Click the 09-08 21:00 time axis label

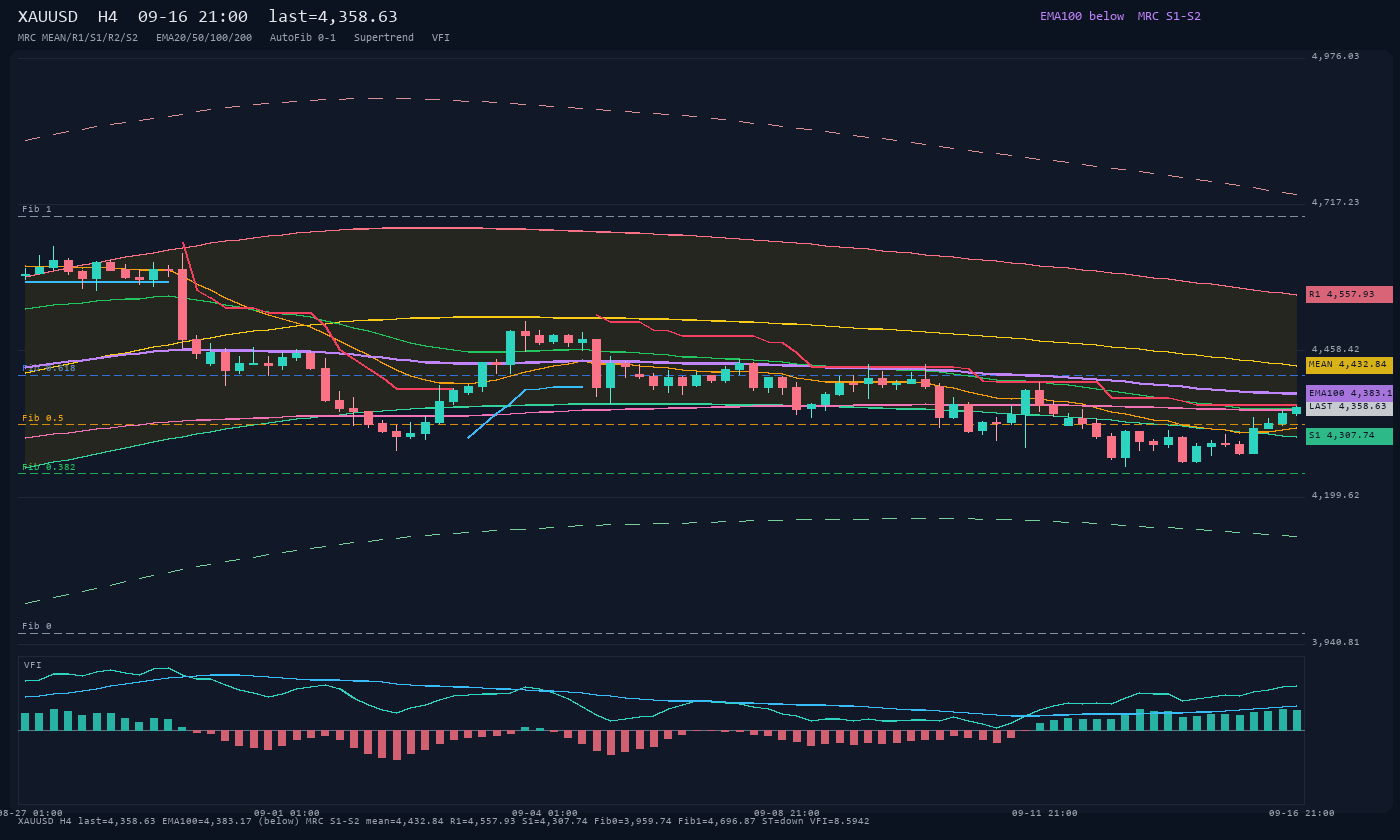787,813
